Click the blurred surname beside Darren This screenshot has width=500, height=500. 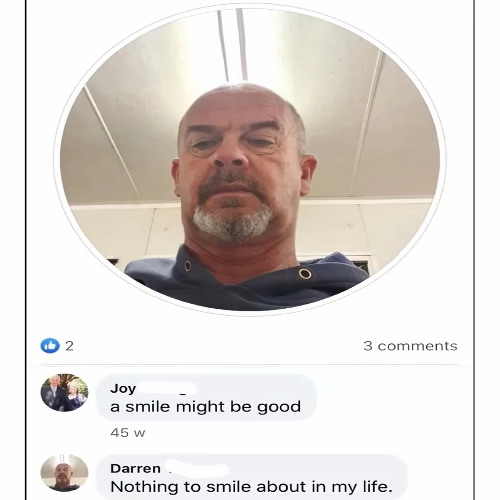click(x=198, y=469)
